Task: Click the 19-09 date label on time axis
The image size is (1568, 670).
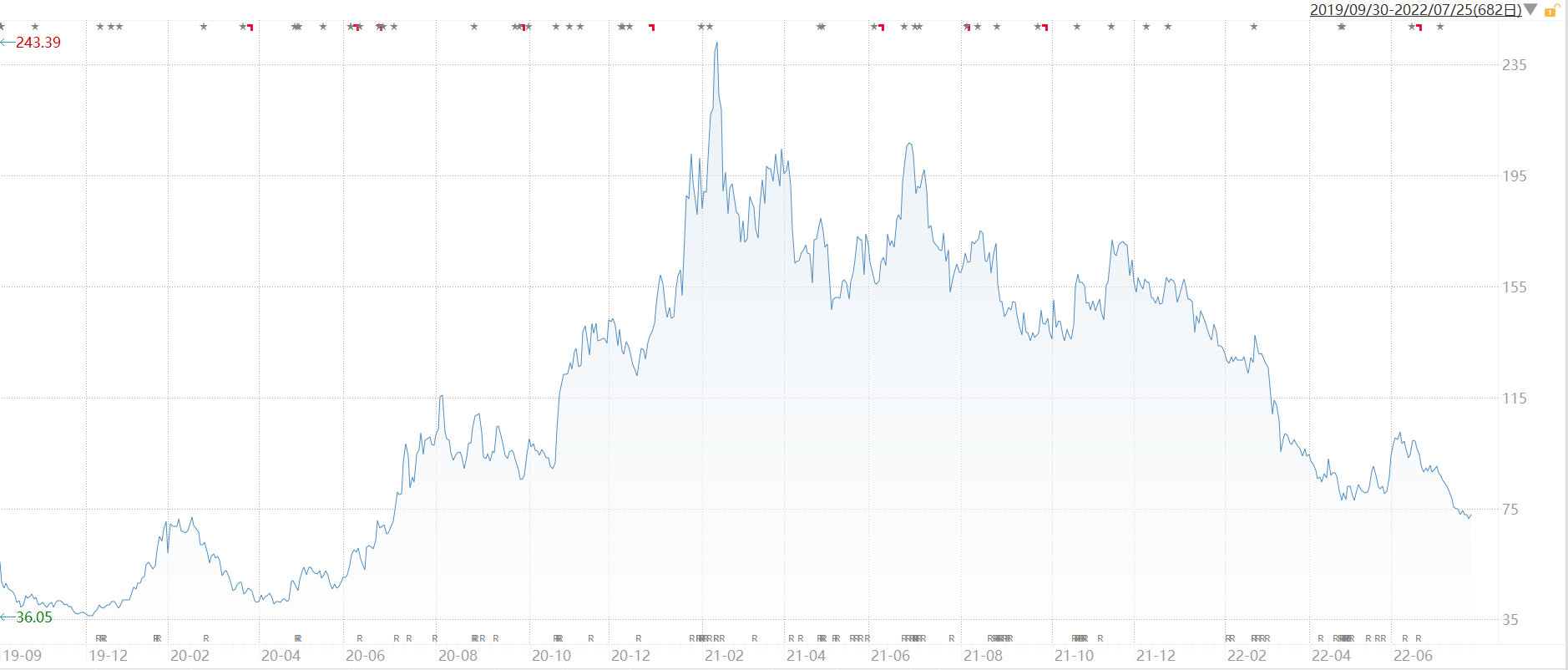Action: click(x=23, y=656)
